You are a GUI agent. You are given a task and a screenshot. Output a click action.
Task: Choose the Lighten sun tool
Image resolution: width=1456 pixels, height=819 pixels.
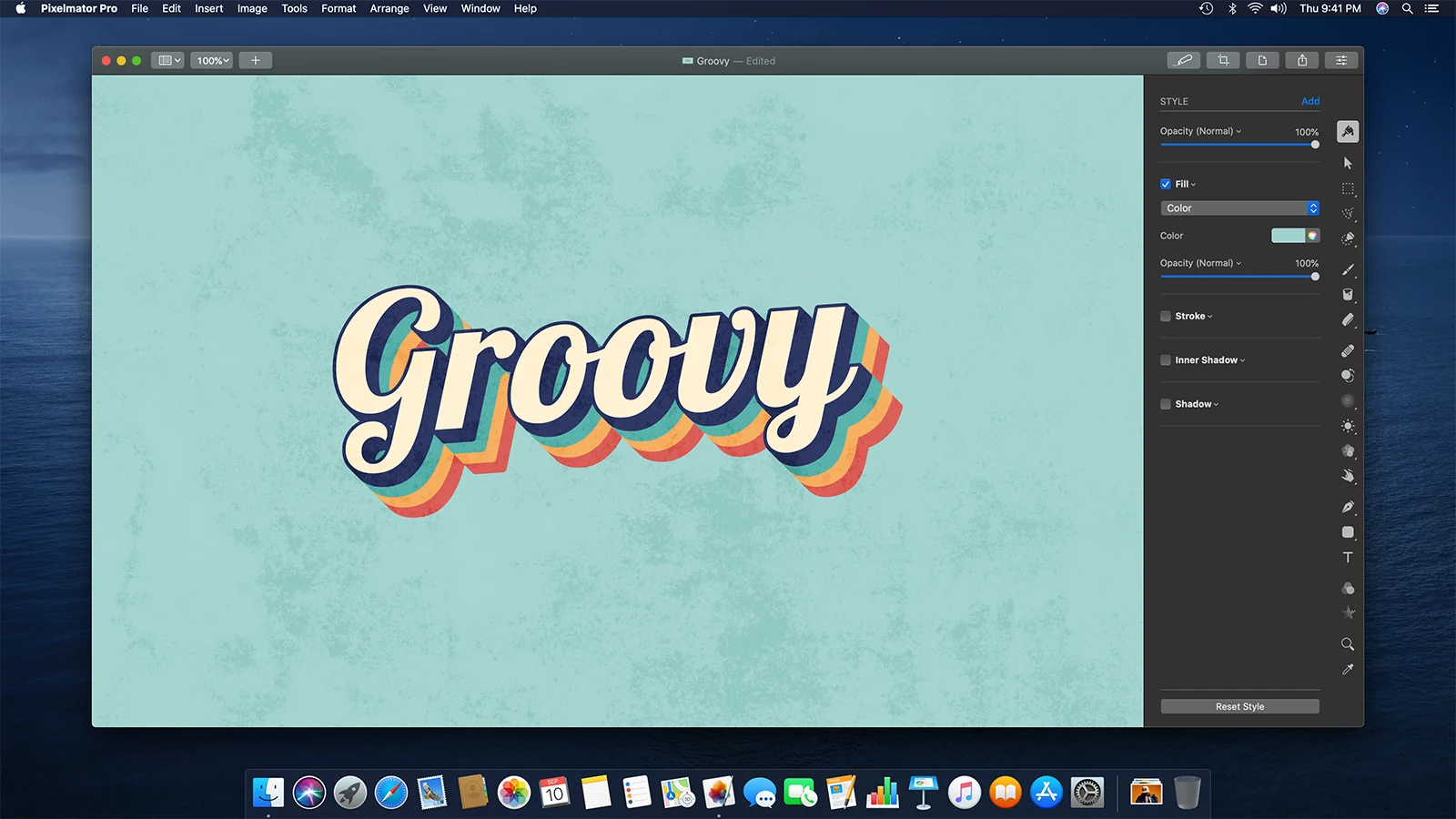[1348, 426]
